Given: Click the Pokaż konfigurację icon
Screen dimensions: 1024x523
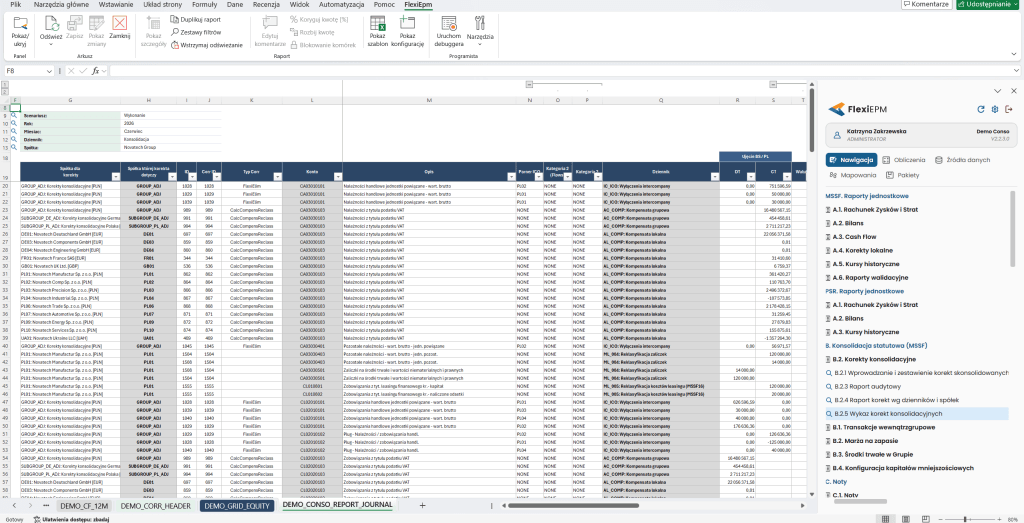Looking at the screenshot, I should (408, 24).
